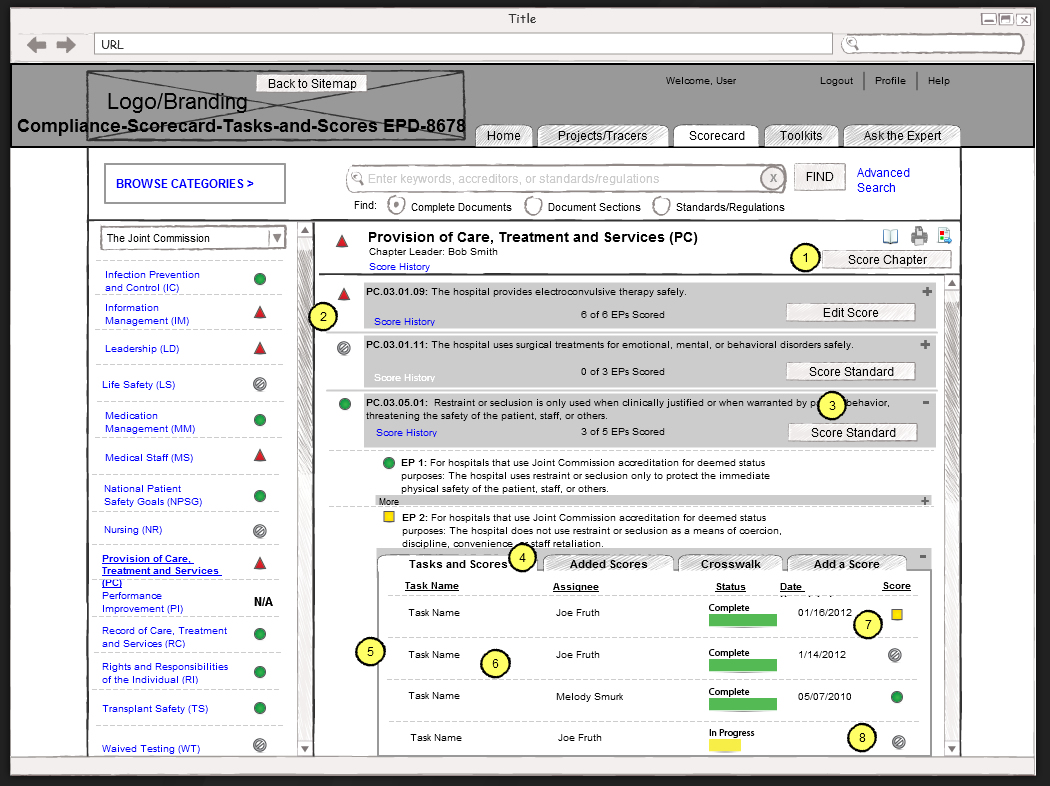Expand PC.03.01.09 standard with plus
This screenshot has height=786, width=1050.
(927, 291)
